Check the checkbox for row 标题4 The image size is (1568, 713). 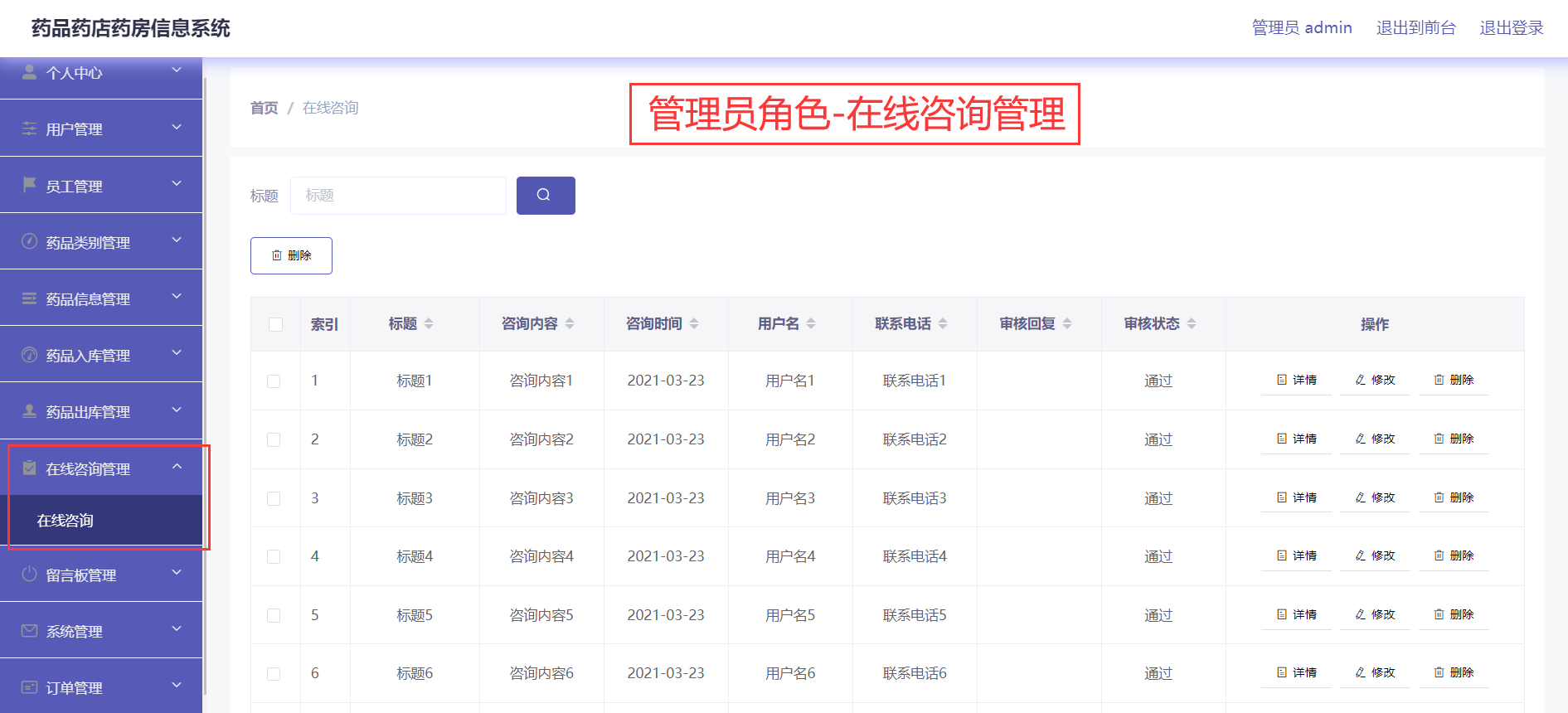point(274,556)
